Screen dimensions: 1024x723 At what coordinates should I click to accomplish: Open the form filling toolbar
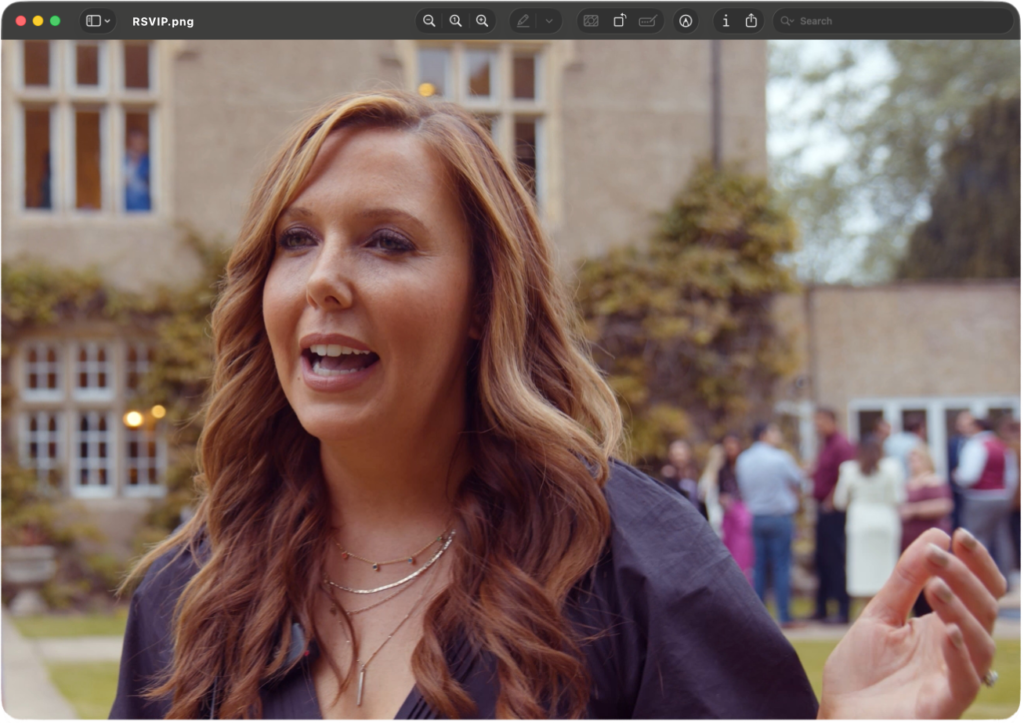pos(647,21)
